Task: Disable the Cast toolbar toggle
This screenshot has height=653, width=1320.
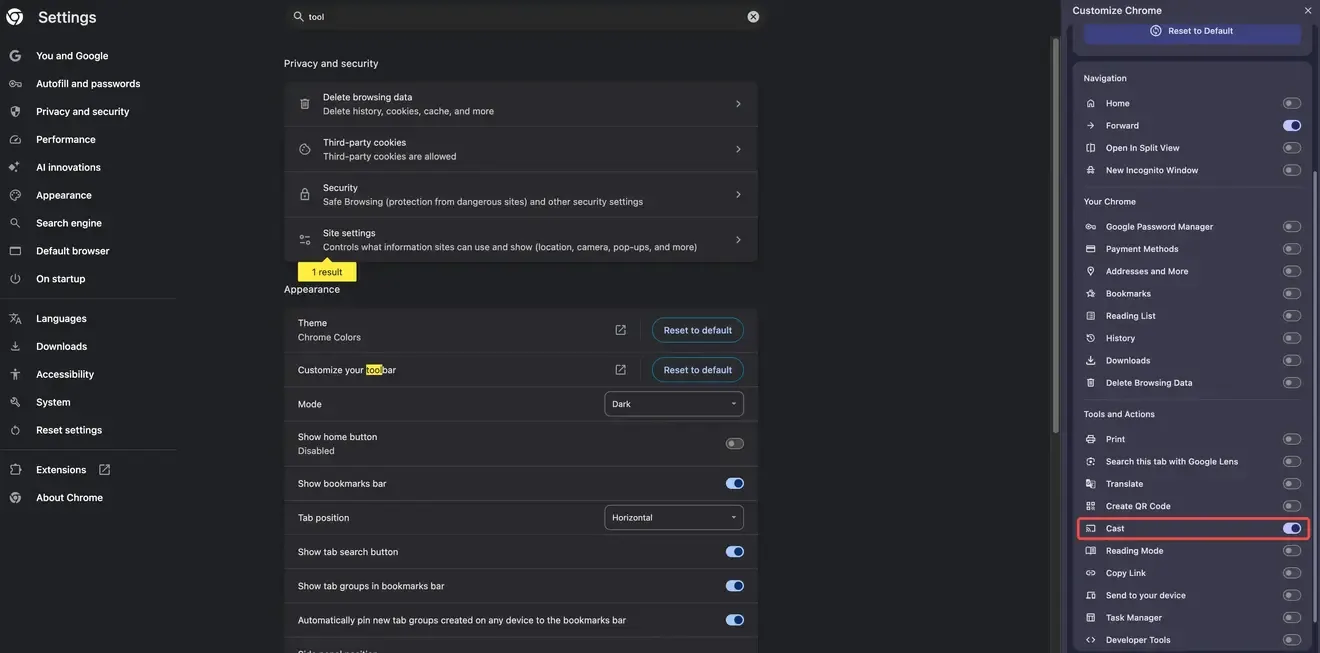Action: [x=1292, y=529]
